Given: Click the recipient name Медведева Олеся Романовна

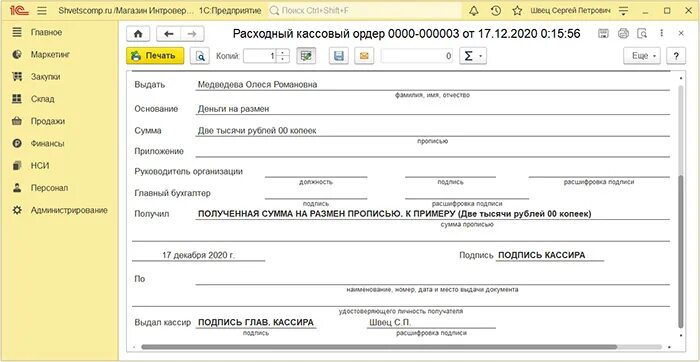Looking at the screenshot, I should [x=258, y=85].
